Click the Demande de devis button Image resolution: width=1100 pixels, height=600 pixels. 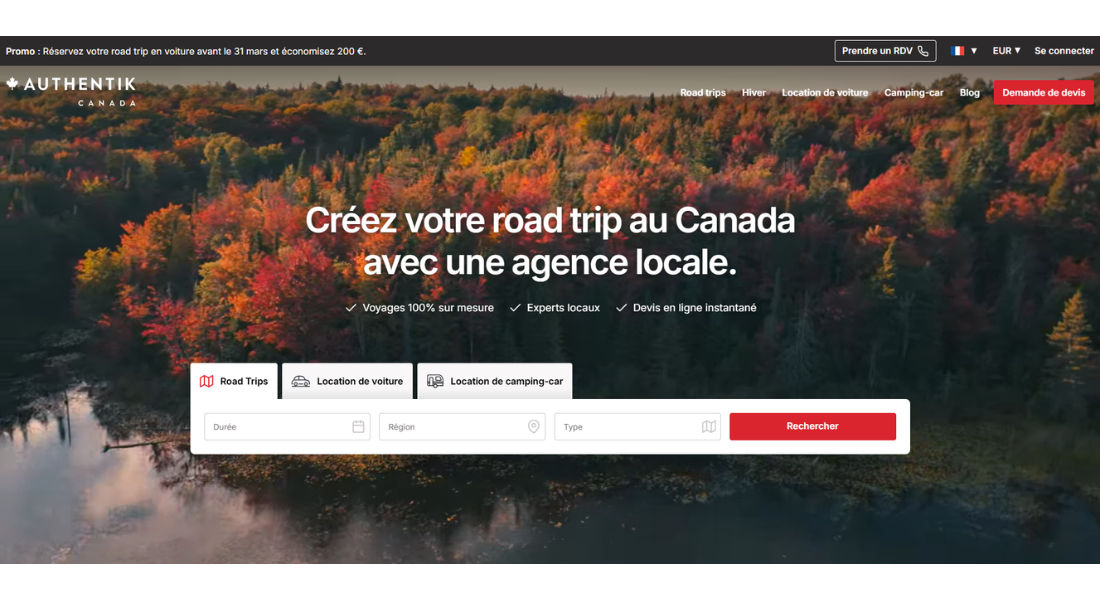point(1043,93)
